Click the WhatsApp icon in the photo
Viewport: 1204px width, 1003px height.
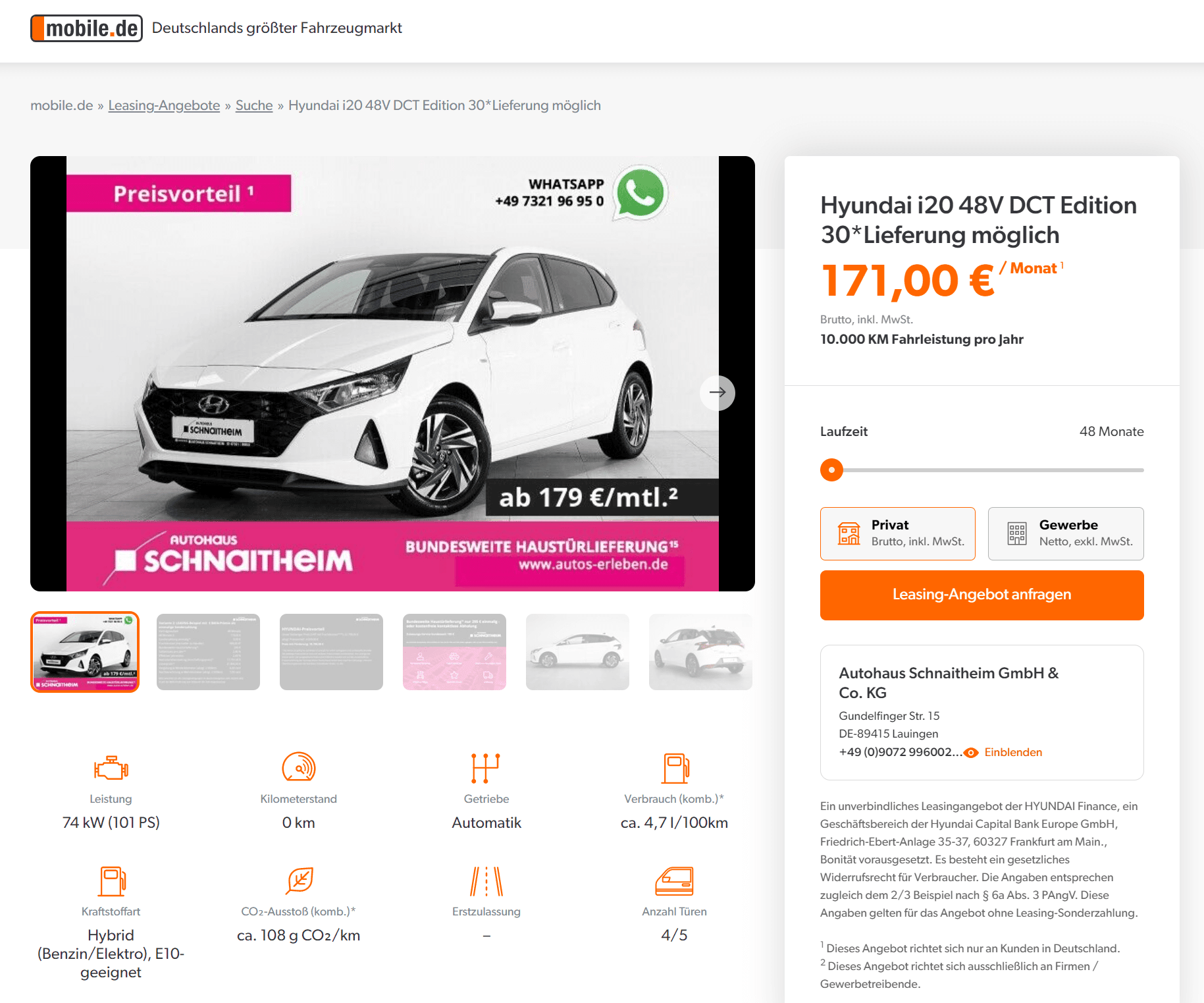coord(640,194)
